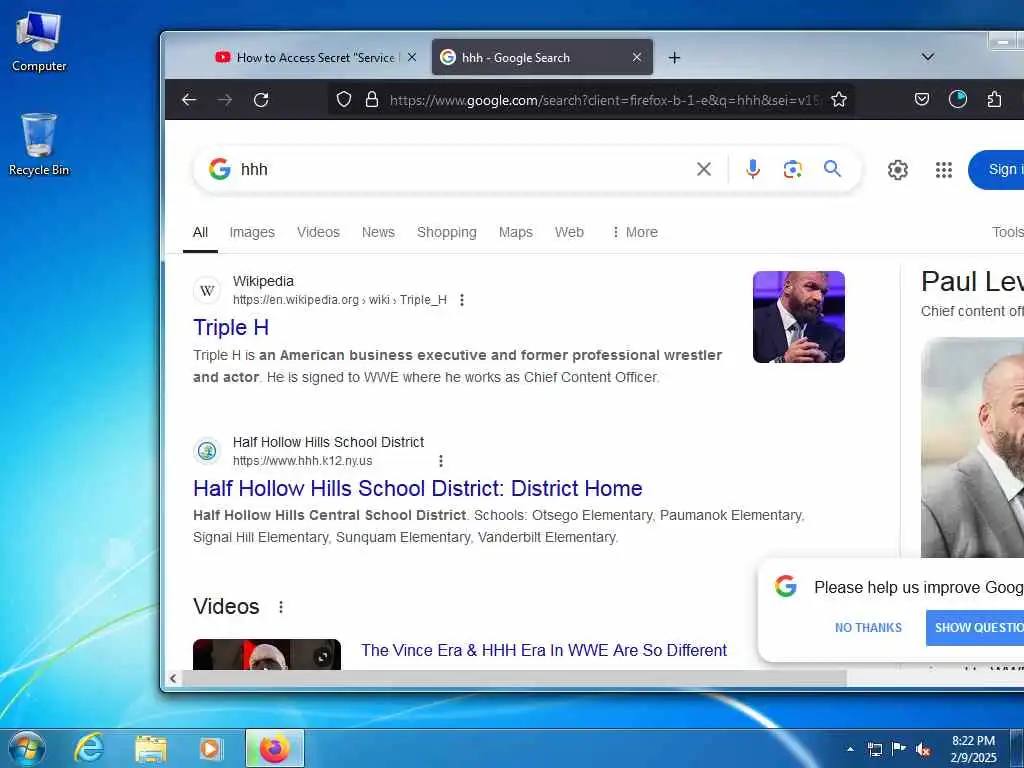
Task: Click the horizontal scrollbar left arrow
Action: click(173, 679)
